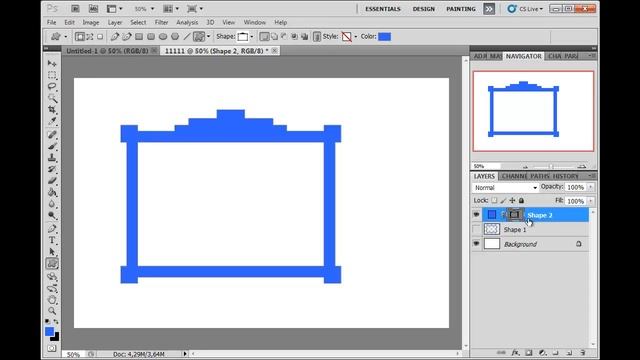The width and height of the screenshot is (640, 360).
Task: Select the History Brush tool
Action: [52, 169]
